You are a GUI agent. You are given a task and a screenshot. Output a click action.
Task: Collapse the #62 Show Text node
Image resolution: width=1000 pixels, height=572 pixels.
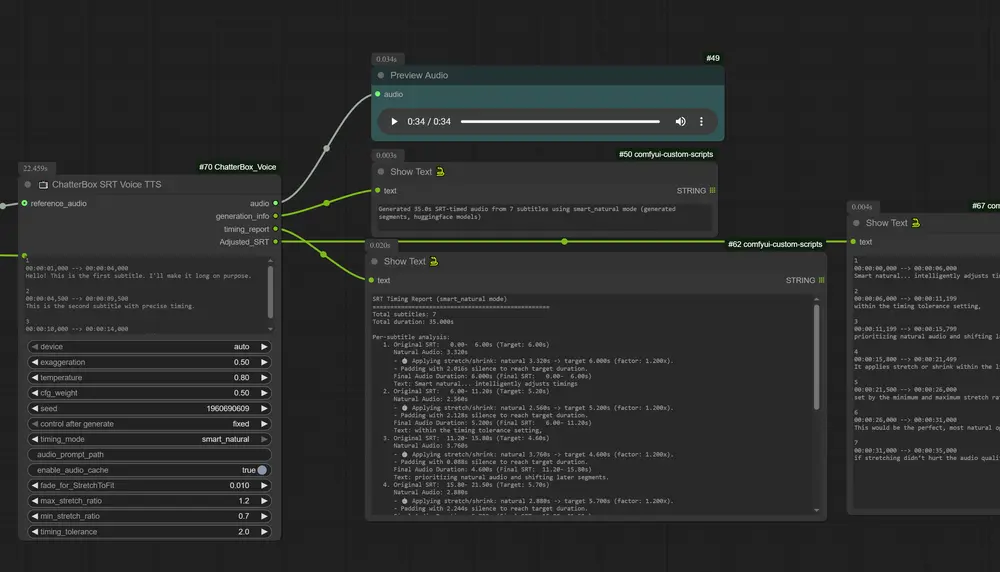point(374,262)
